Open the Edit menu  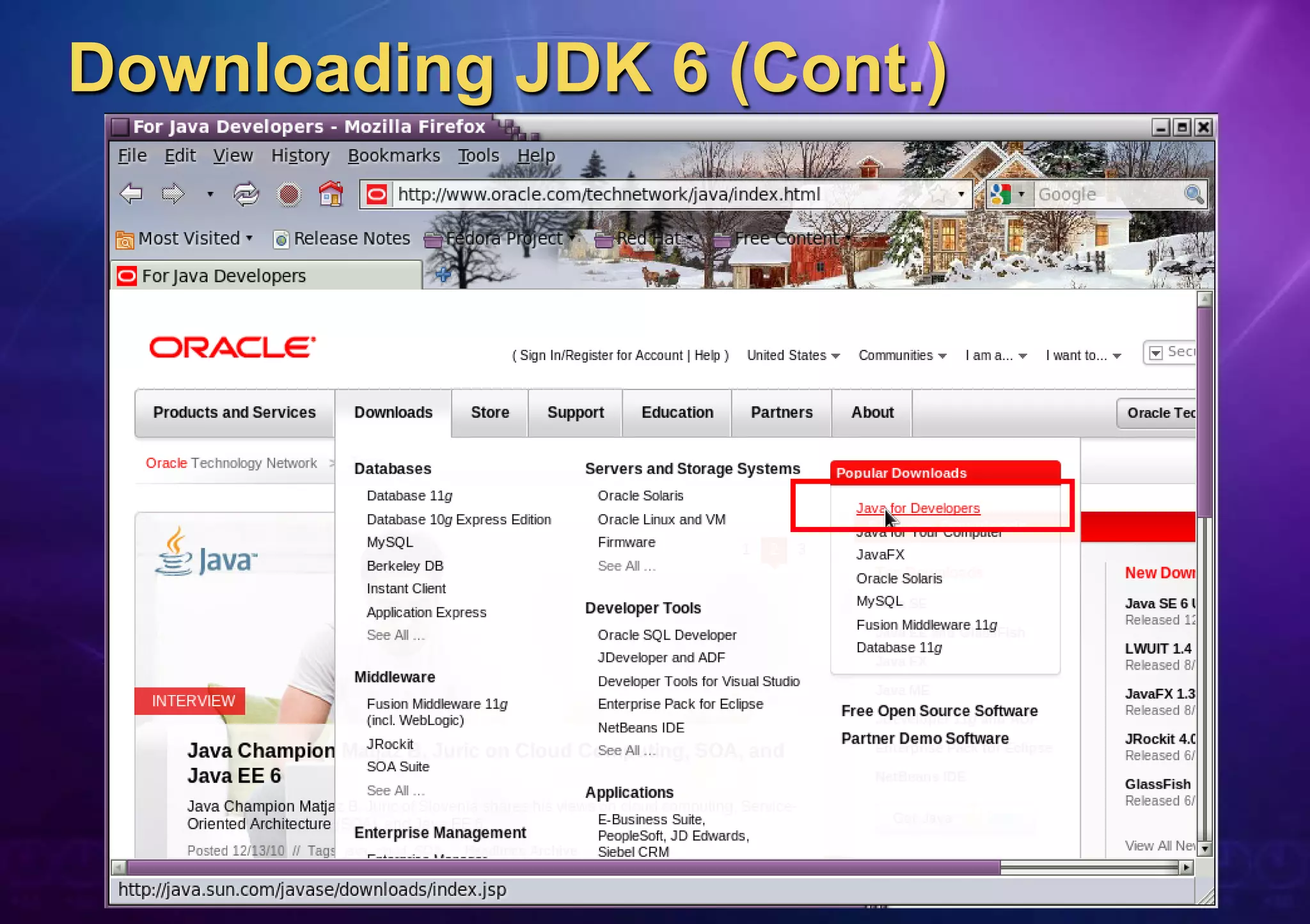click(180, 155)
